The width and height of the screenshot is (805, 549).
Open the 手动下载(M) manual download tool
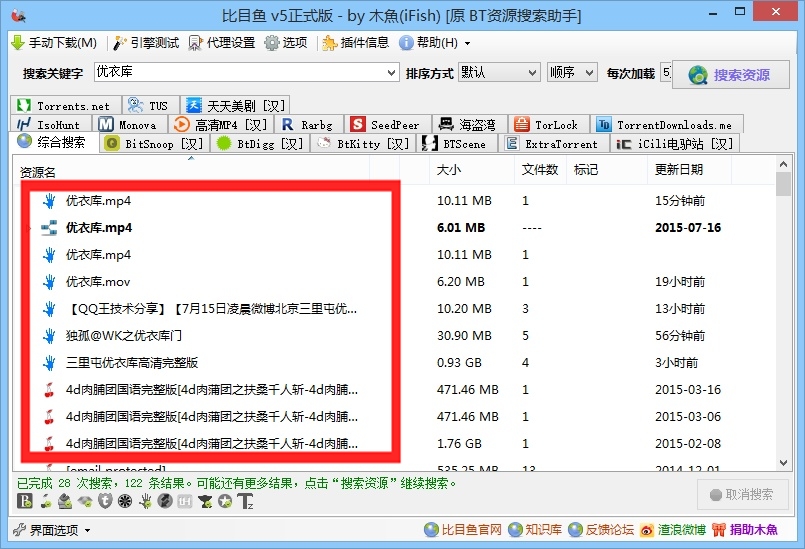(x=54, y=43)
